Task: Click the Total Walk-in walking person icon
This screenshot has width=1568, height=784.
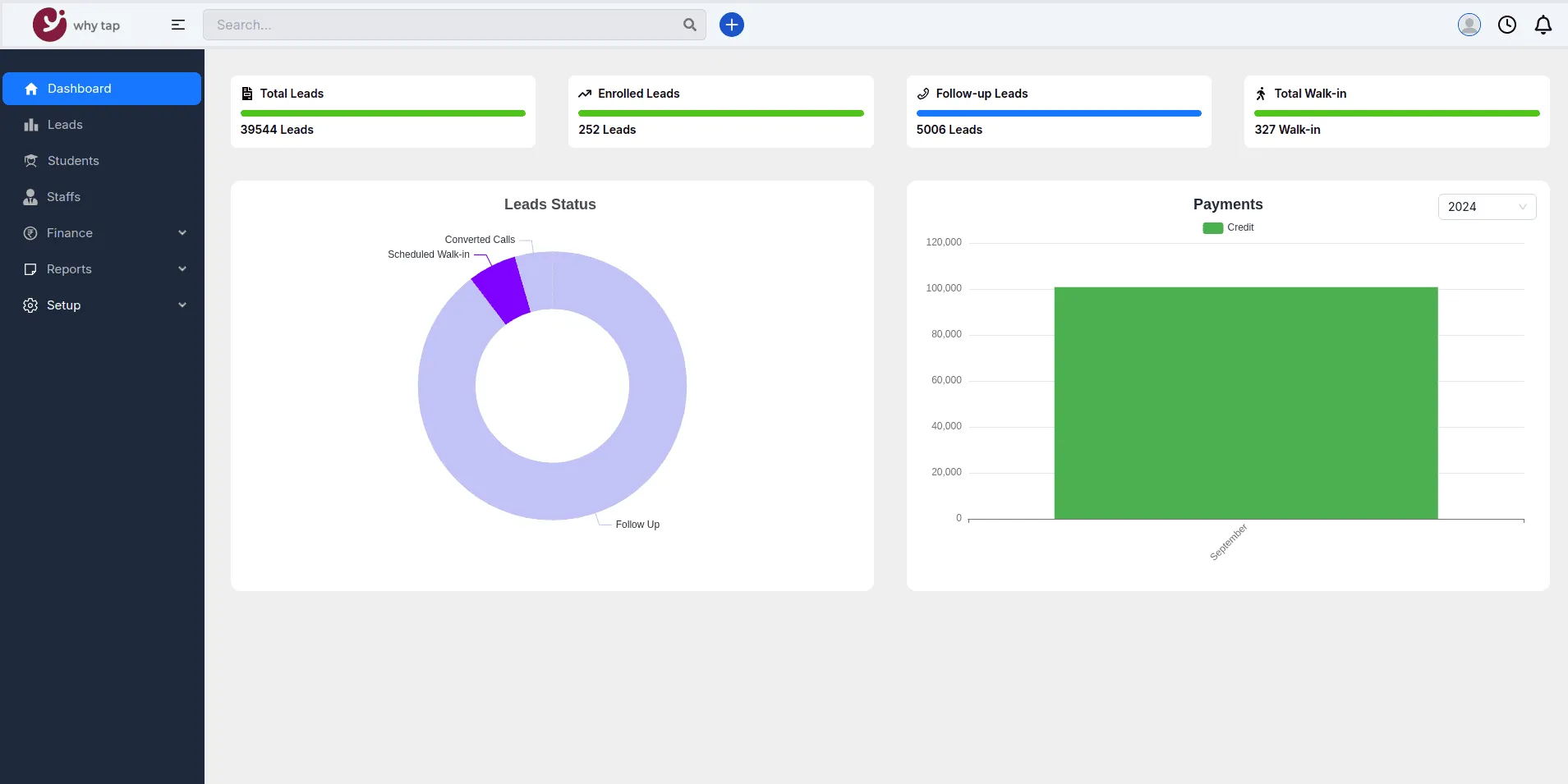Action: (x=1261, y=94)
